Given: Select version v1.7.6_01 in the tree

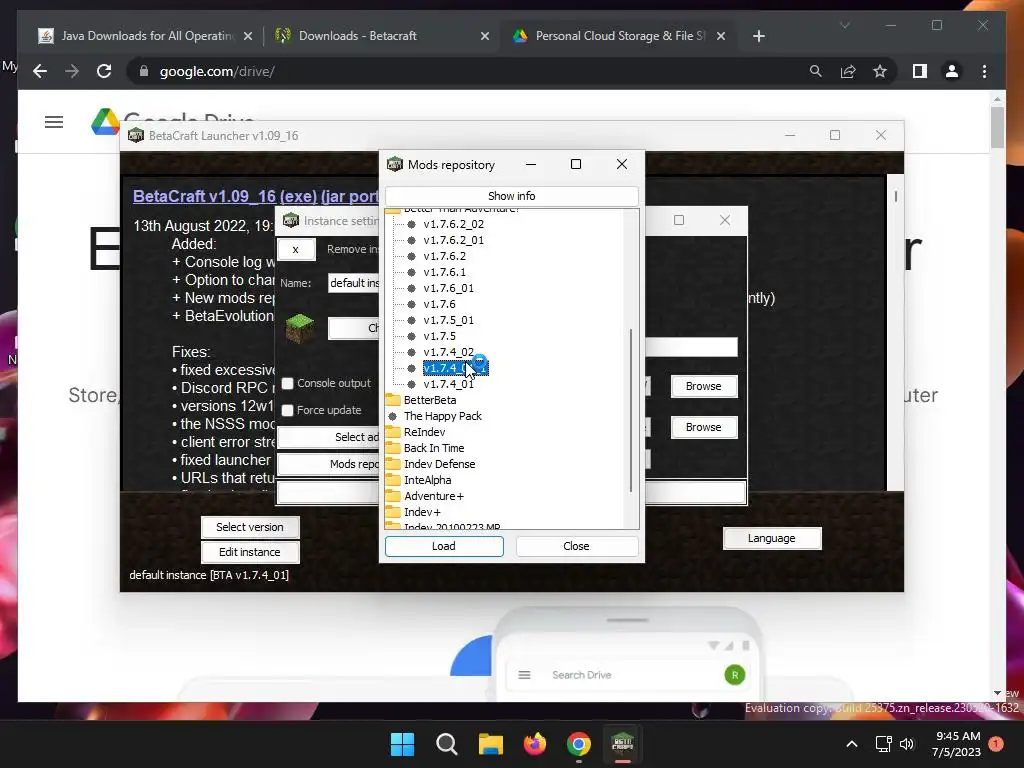Looking at the screenshot, I should click(448, 288).
